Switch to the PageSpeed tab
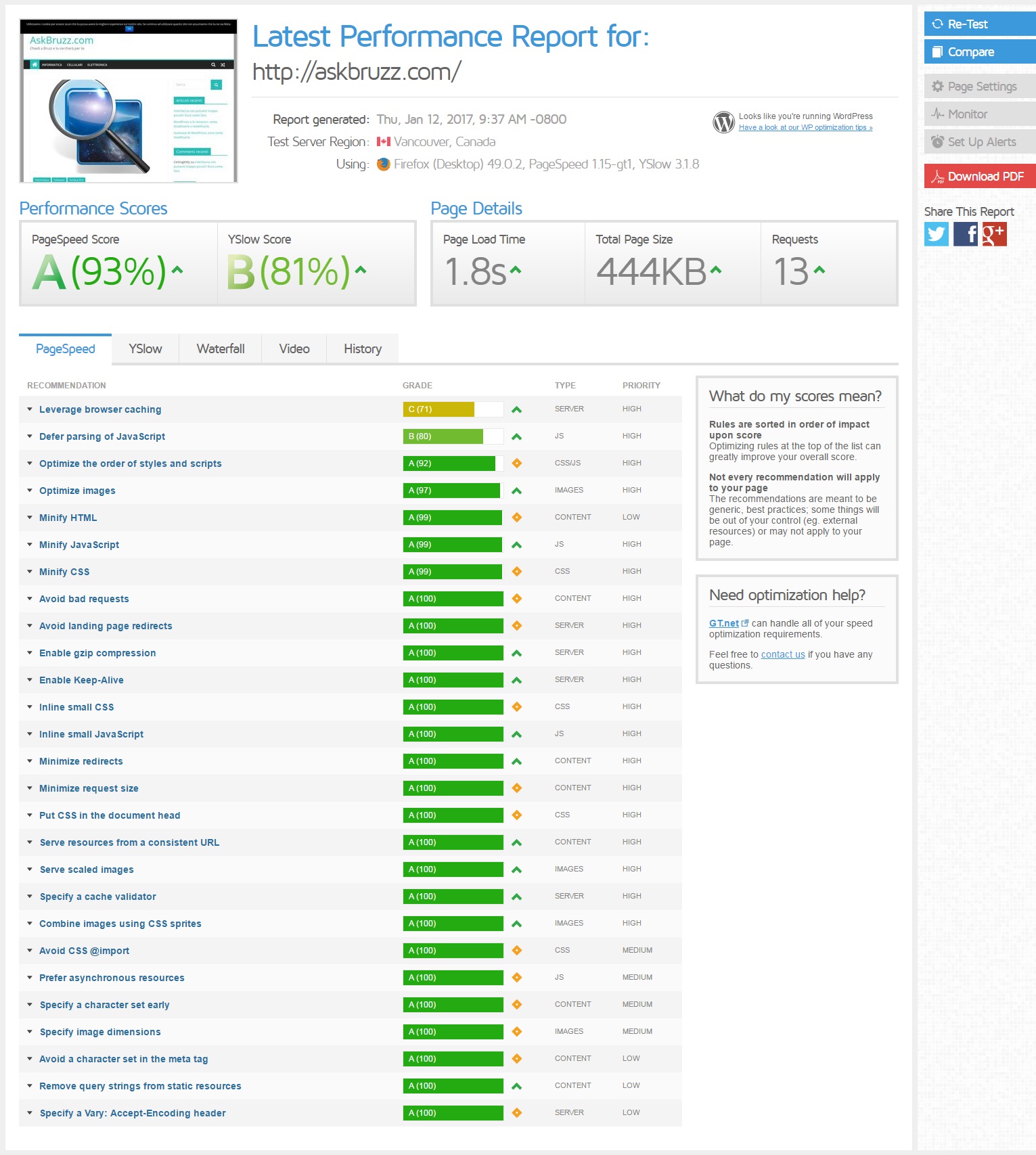The height and width of the screenshot is (1155, 1036). click(x=66, y=349)
